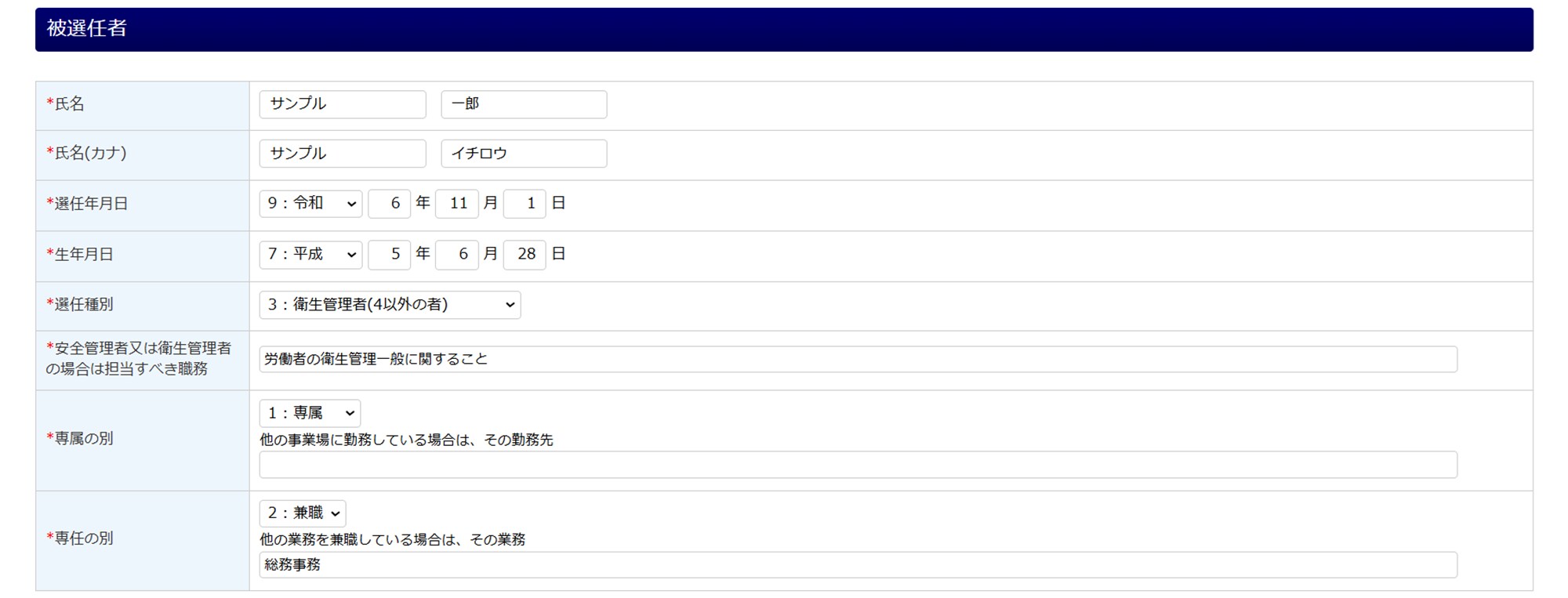The width and height of the screenshot is (1568, 598).
Task: Open the 選任年月日 era dropdown showing 令和
Action: click(310, 204)
